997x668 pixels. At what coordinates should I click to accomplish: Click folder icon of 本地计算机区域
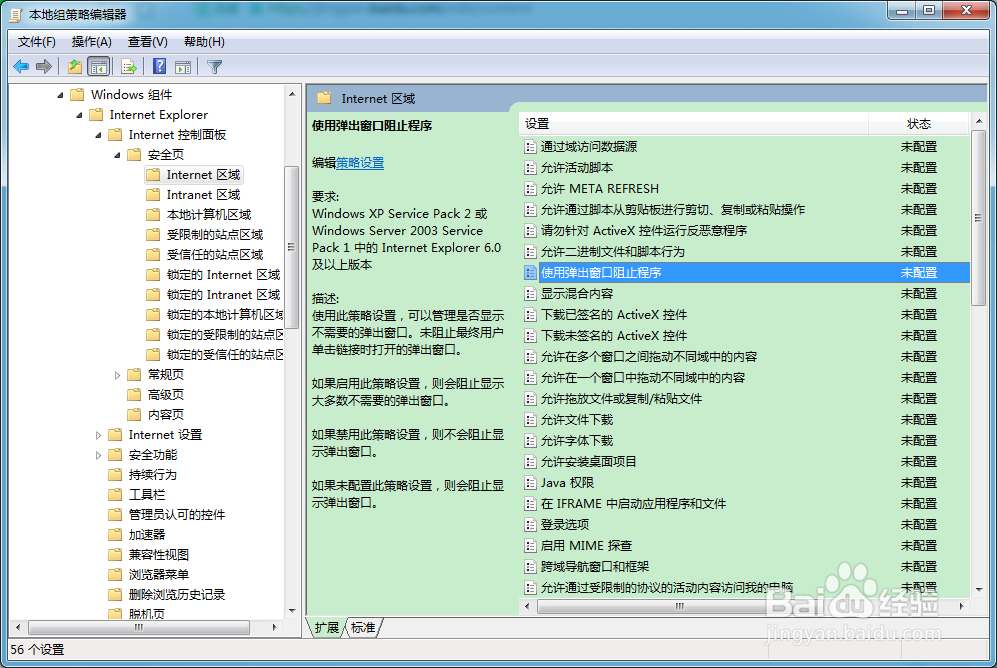[153, 215]
